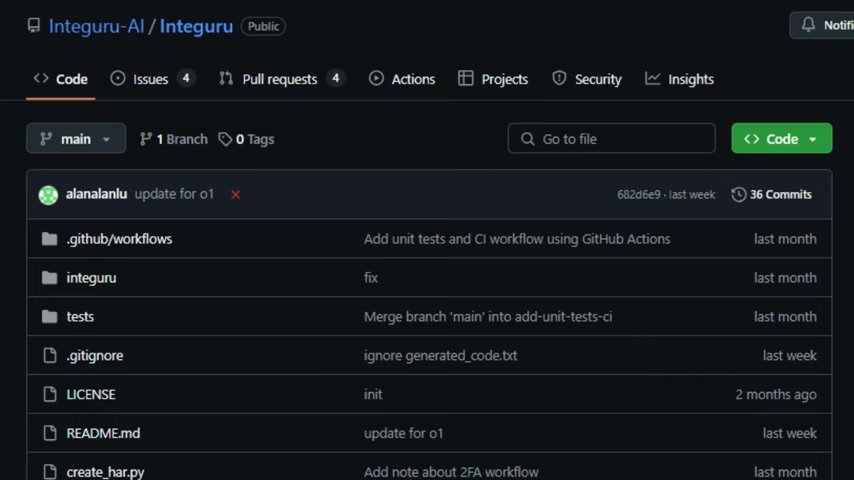Click the notifications bell icon
854x480 pixels.
808,25
